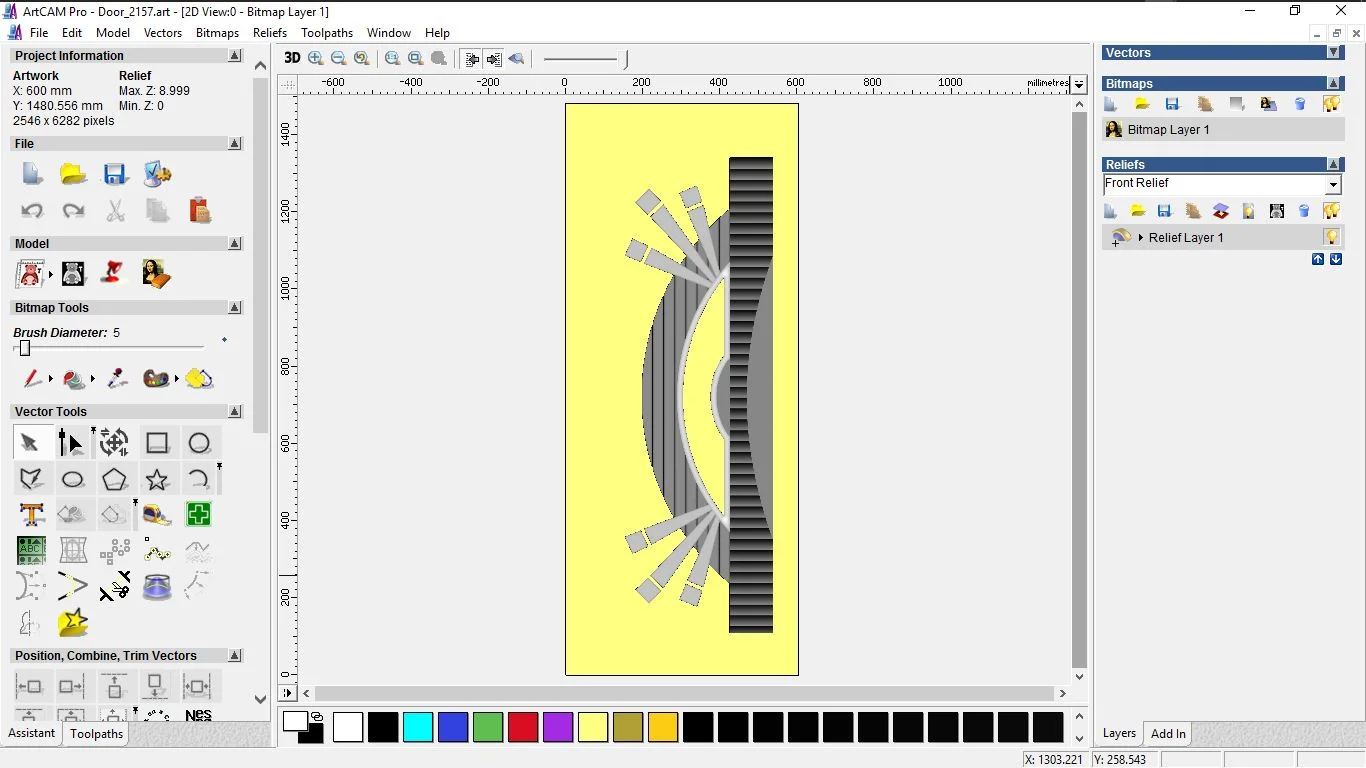This screenshot has width=1366, height=768.
Task: Click the 3D view button
Action: point(292,58)
